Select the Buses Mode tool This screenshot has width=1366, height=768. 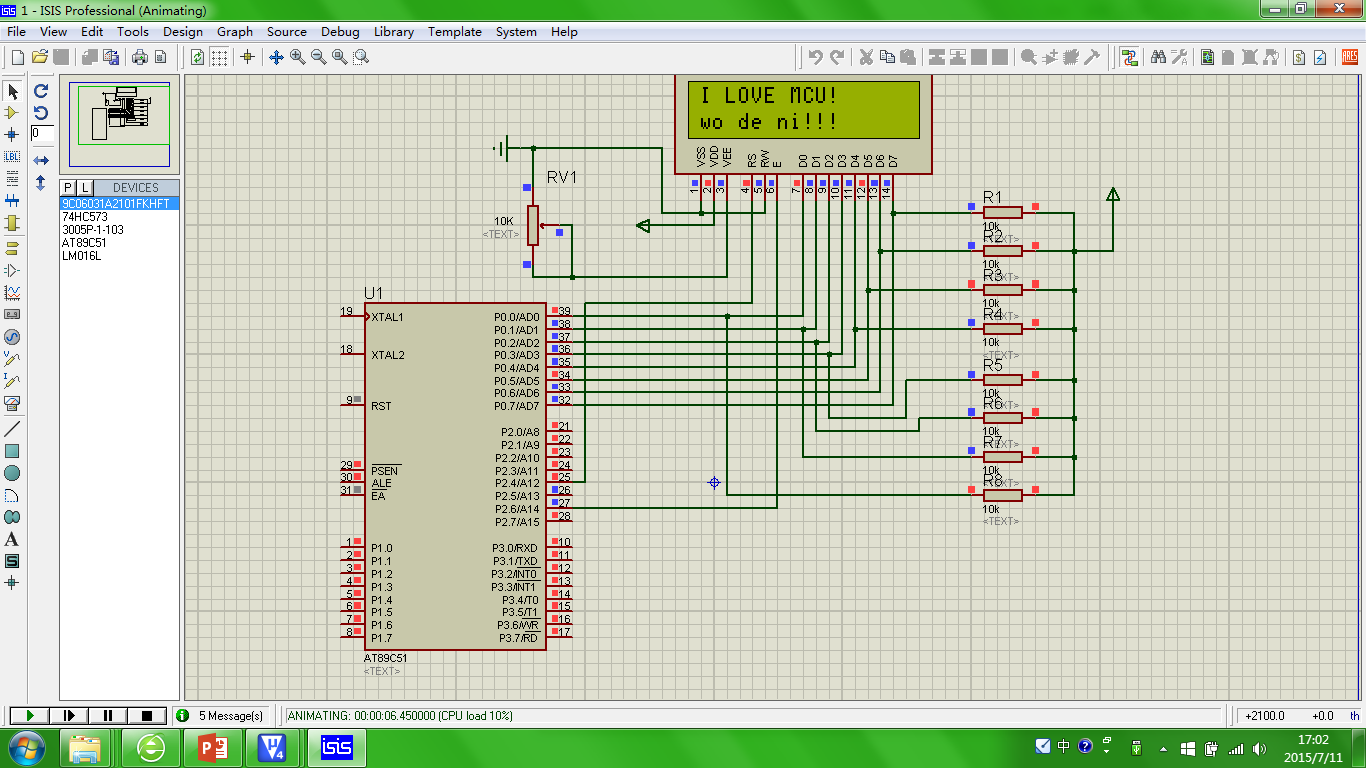[12, 200]
